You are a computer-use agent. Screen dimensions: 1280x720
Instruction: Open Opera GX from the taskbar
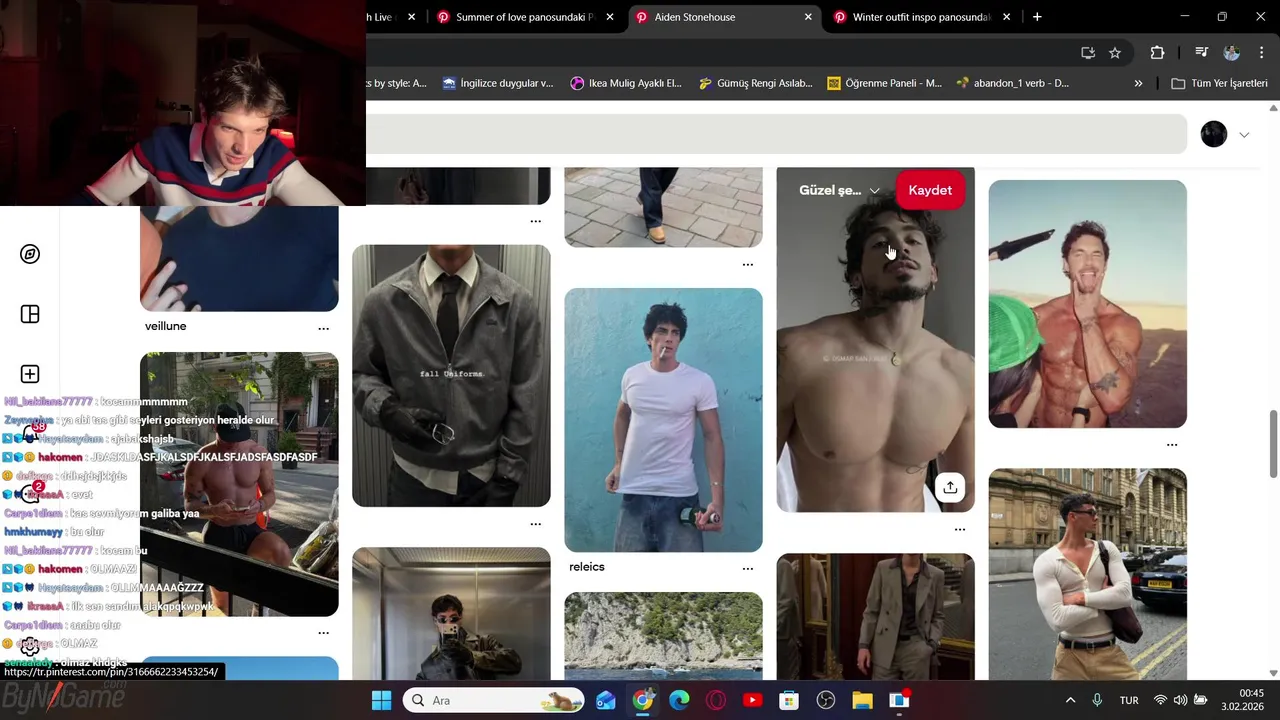[715, 700]
